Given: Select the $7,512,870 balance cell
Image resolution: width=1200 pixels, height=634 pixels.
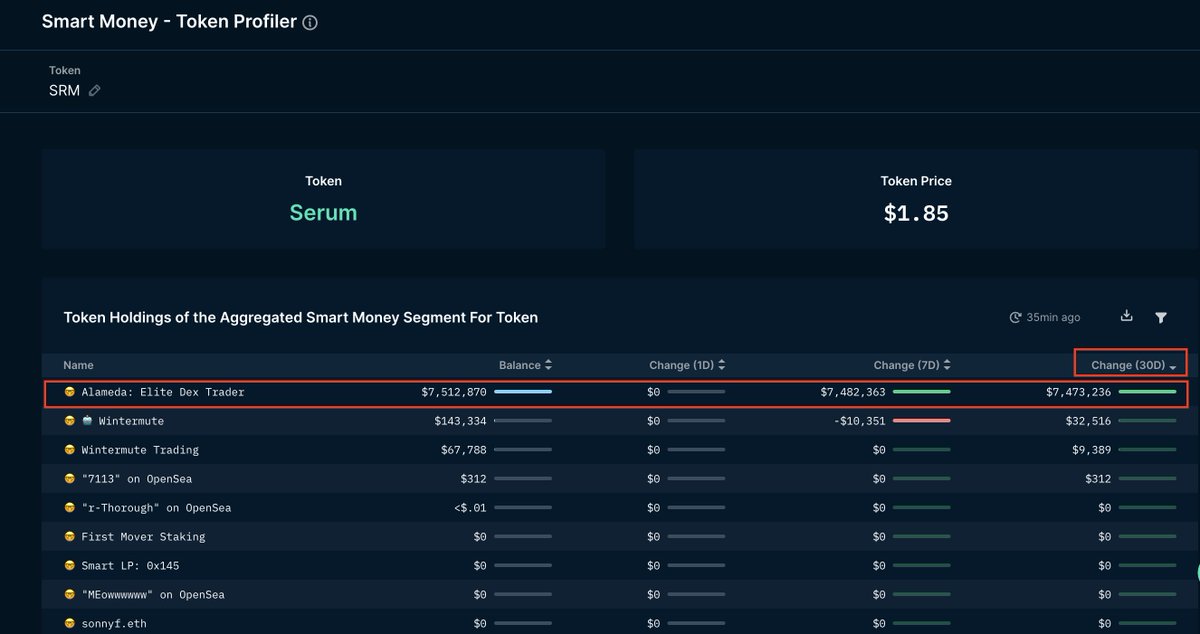Looking at the screenshot, I should tap(454, 393).
